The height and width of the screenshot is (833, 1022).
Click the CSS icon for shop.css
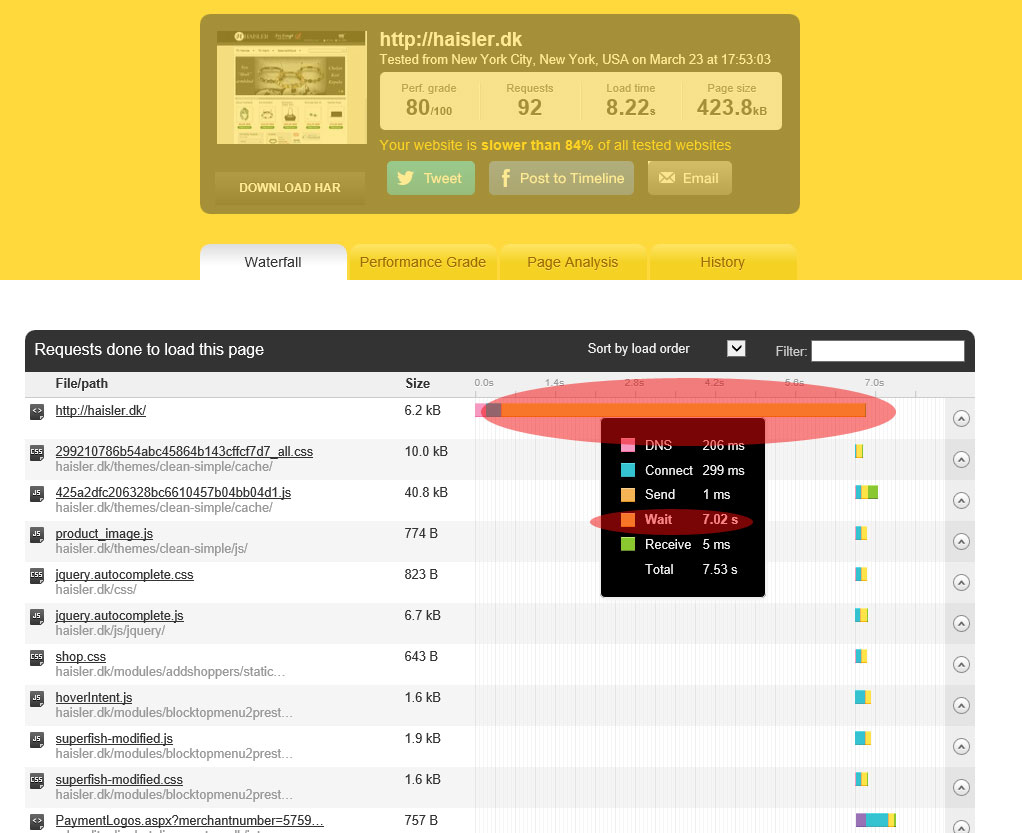(x=37, y=658)
